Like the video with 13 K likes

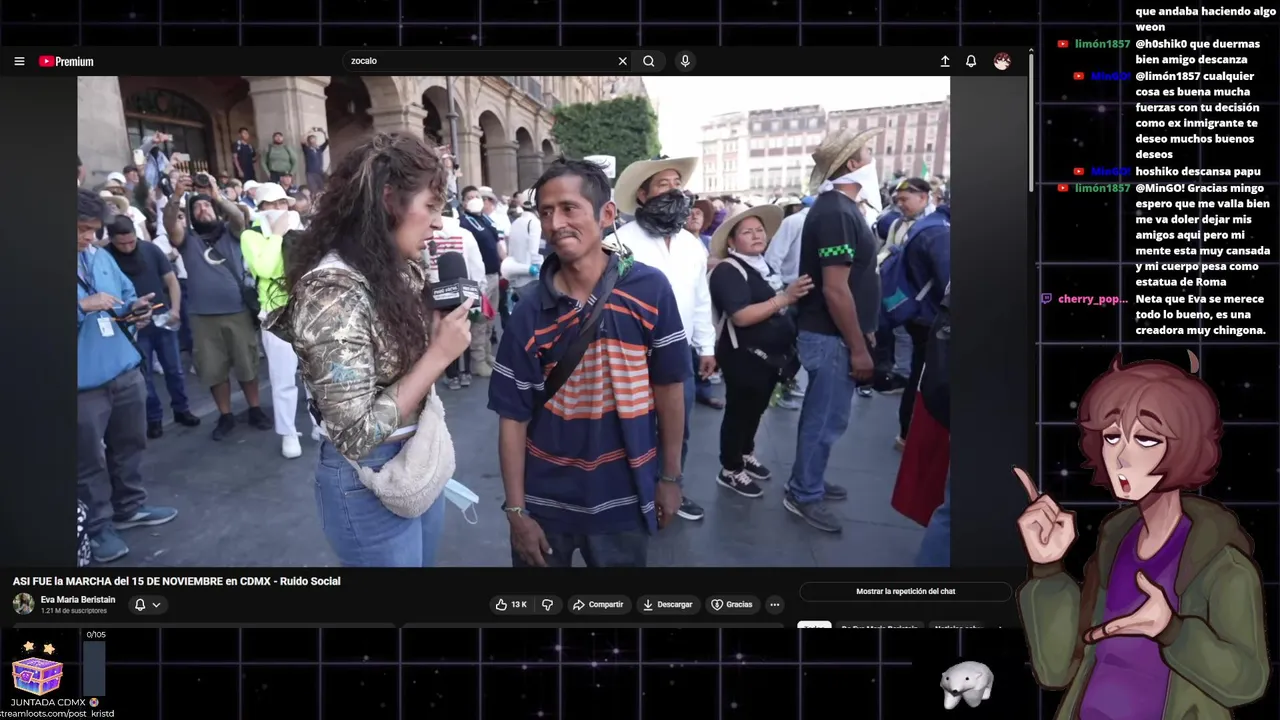click(511, 604)
